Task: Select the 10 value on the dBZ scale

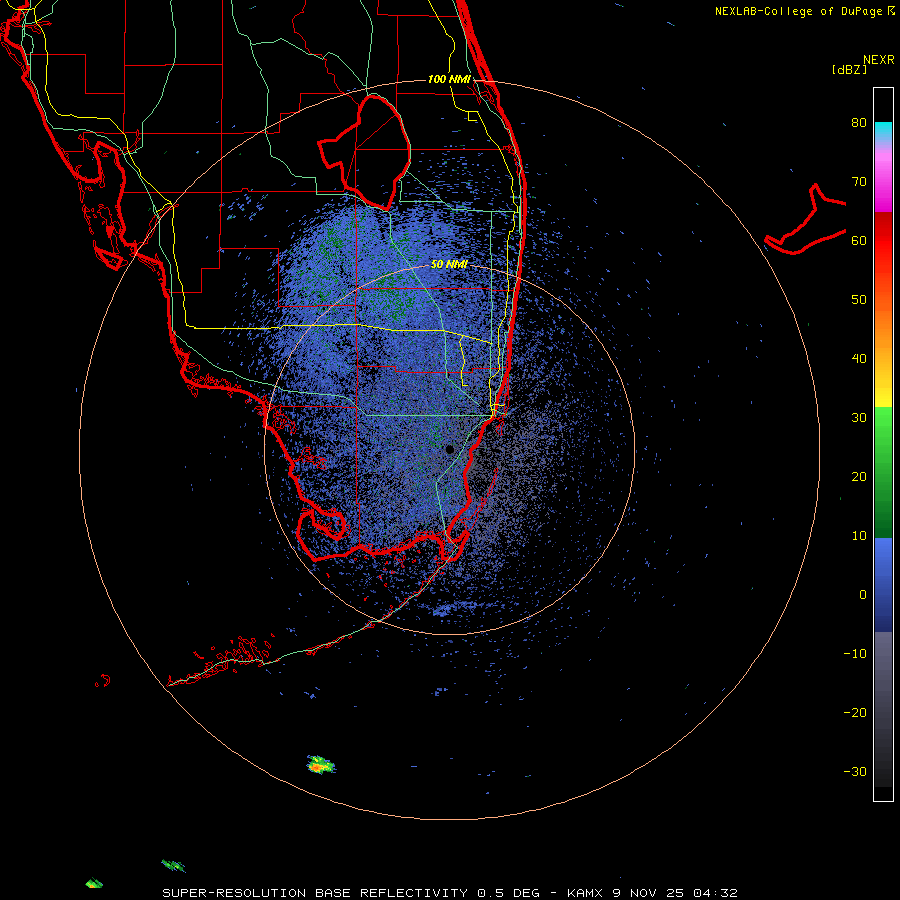Action: [859, 536]
